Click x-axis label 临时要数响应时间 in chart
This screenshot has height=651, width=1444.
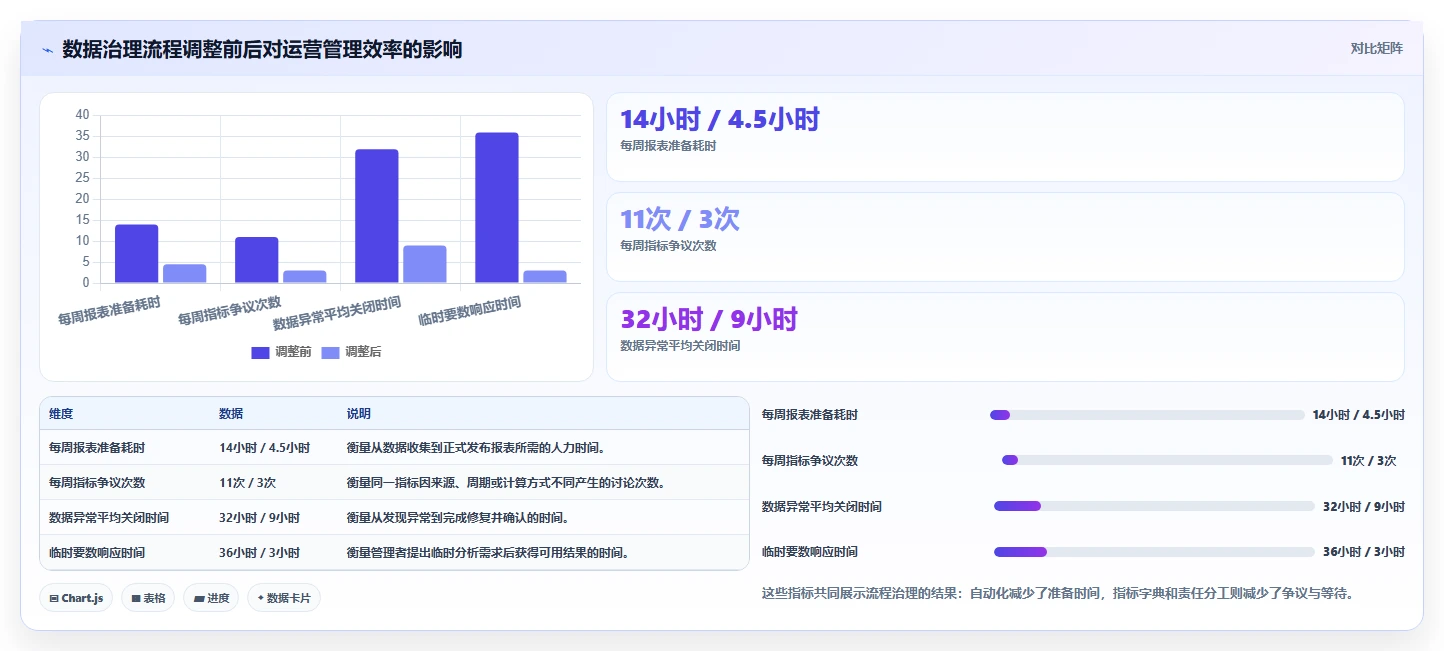[x=470, y=312]
